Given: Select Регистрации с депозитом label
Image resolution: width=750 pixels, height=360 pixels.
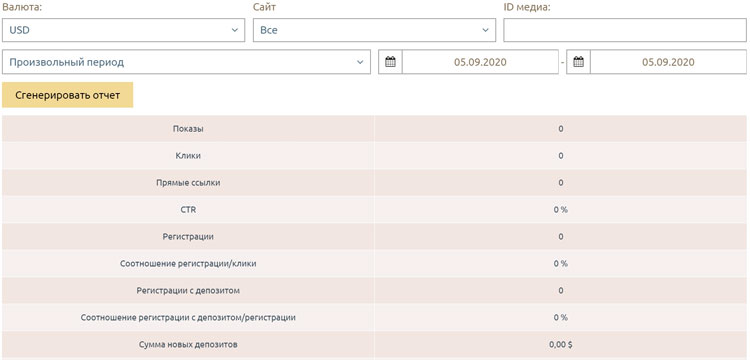Looking at the screenshot, I should click(x=188, y=291).
